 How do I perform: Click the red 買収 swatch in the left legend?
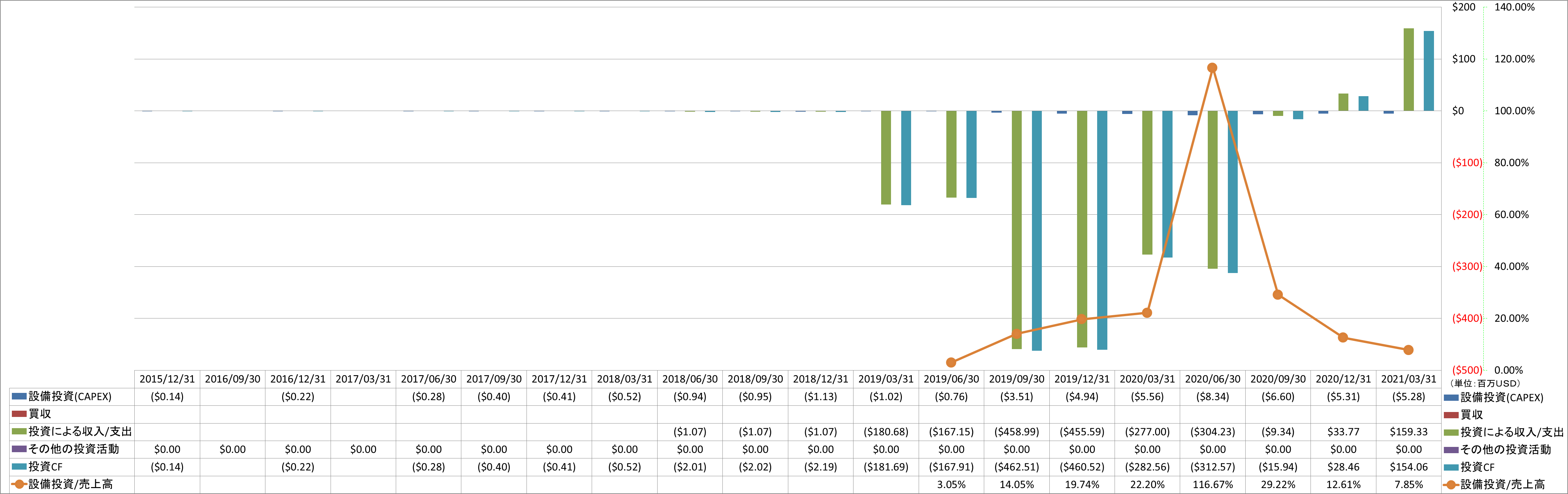pos(19,414)
